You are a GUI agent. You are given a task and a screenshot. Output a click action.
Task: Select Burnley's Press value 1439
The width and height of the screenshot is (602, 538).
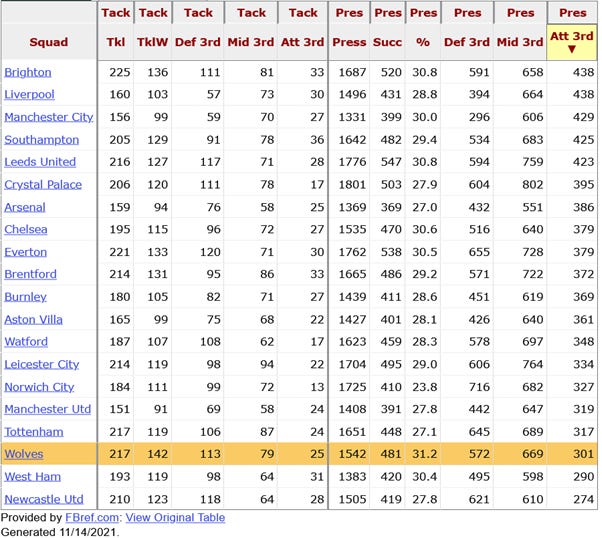point(352,297)
